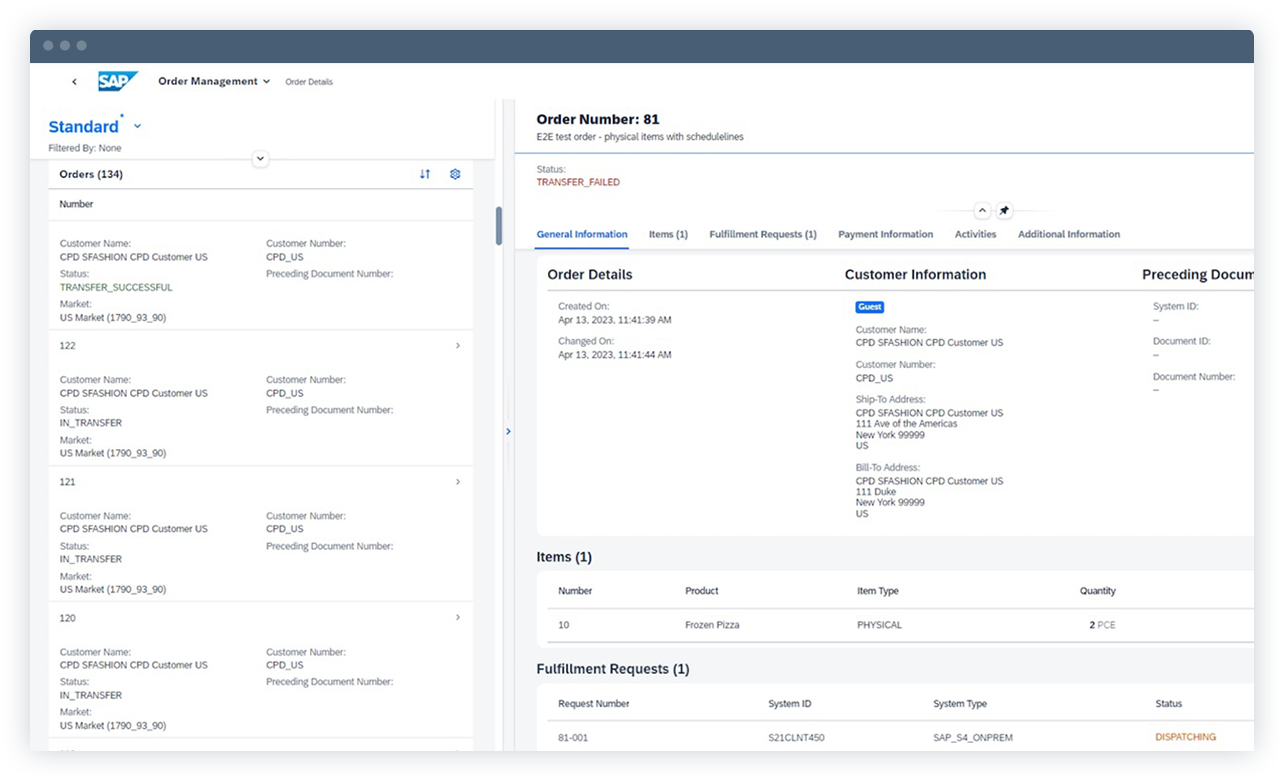This screenshot has height=780, width=1284.
Task: Expand the side panel using the blue arrow
Action: (509, 431)
